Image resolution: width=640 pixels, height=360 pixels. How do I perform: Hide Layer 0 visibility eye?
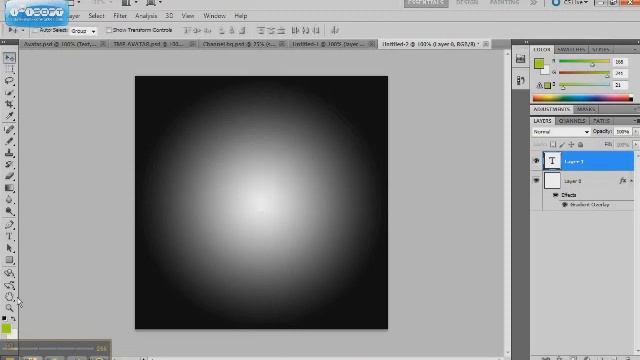point(536,180)
